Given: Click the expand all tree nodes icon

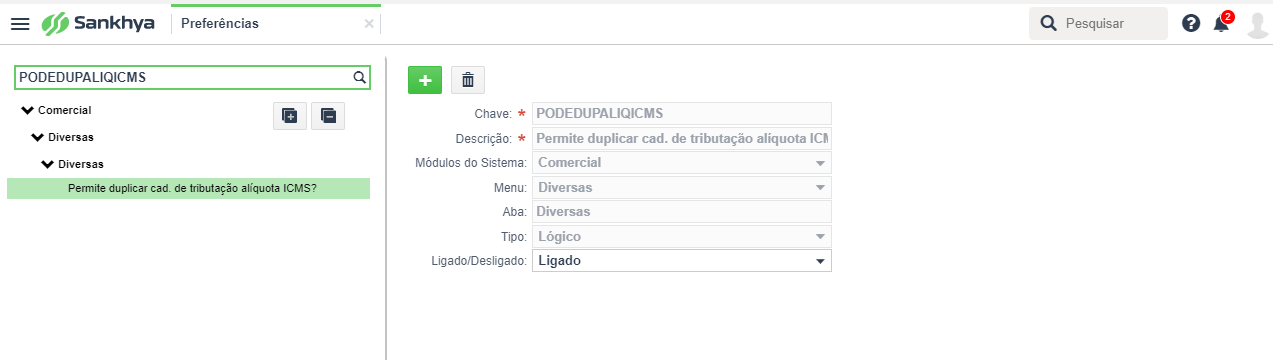Looking at the screenshot, I should point(290,115).
